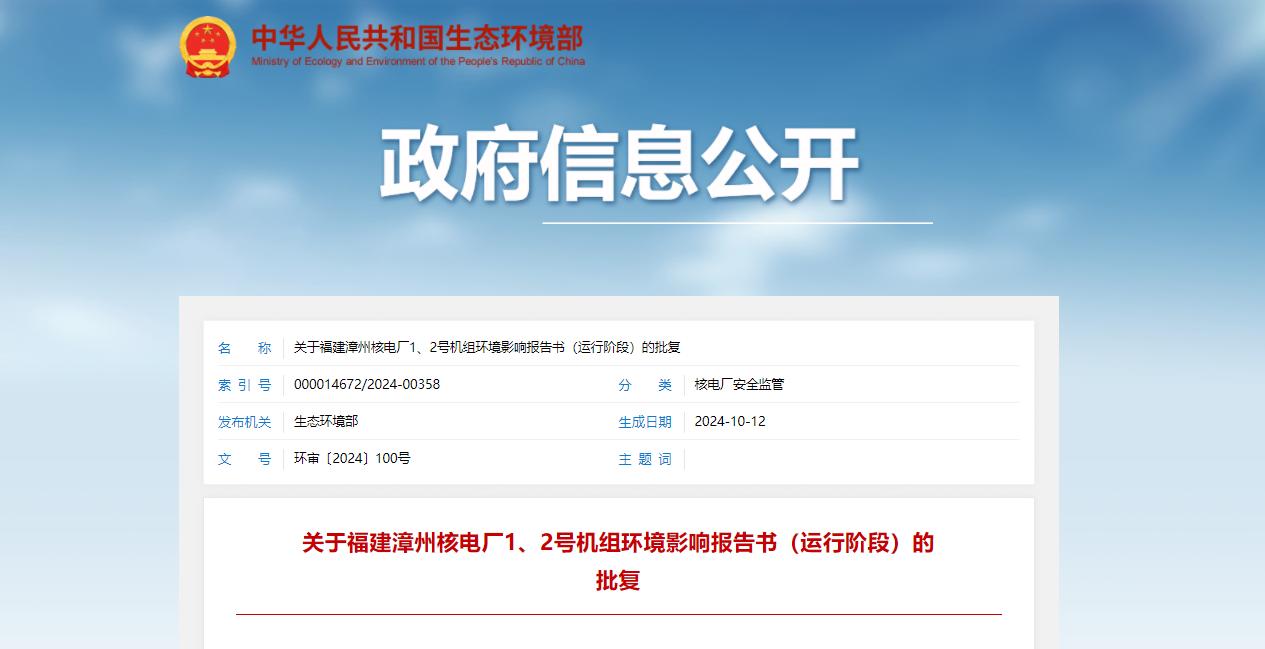Click the English ministry name subtitle
Screen dimensions: 1265x649
[x=418, y=62]
